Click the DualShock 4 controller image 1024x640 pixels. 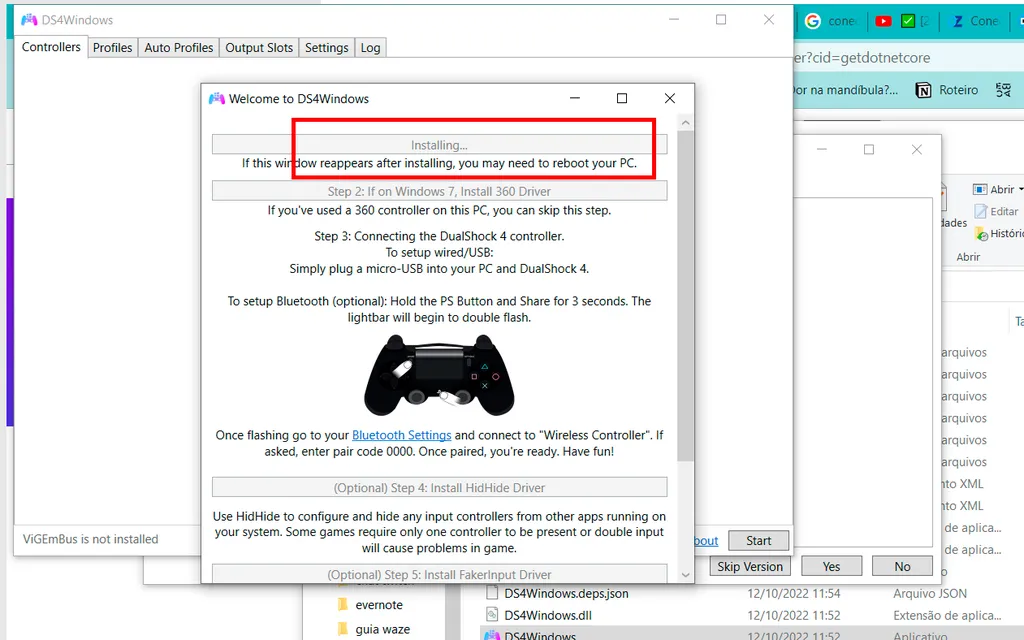(440, 375)
